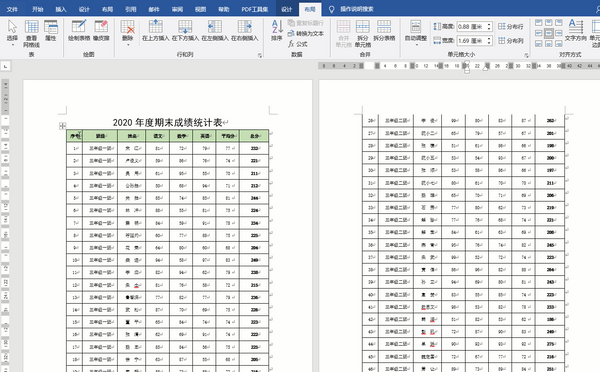The image size is (600, 372).
Task: Activate the 橡皮擦 eraser tool
Action: pyautogui.click(x=101, y=30)
